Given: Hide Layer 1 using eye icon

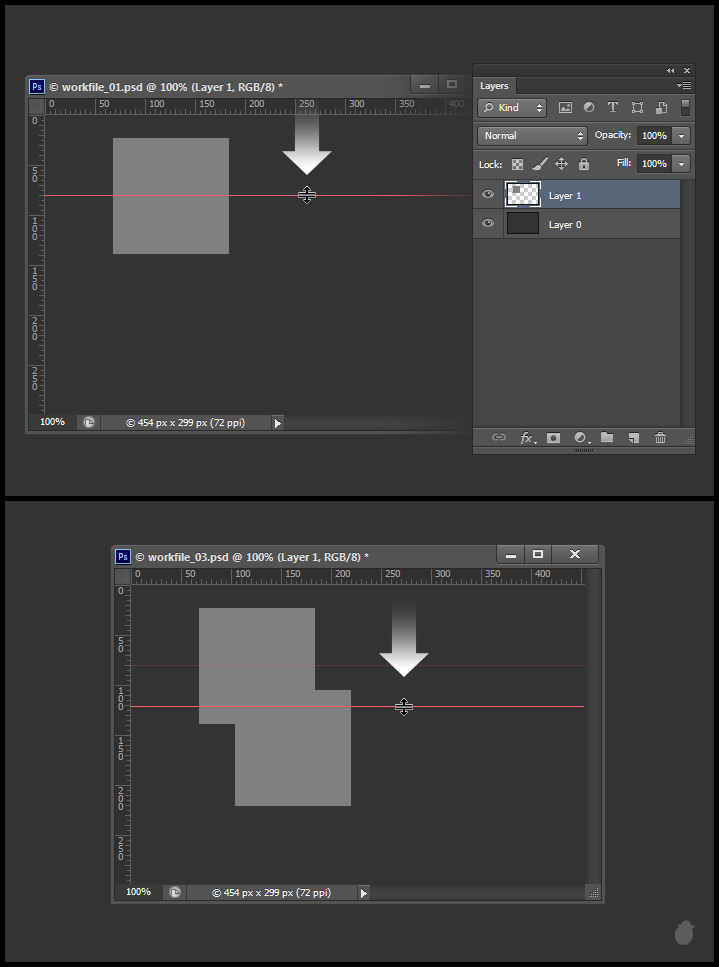Looking at the screenshot, I should (x=488, y=195).
